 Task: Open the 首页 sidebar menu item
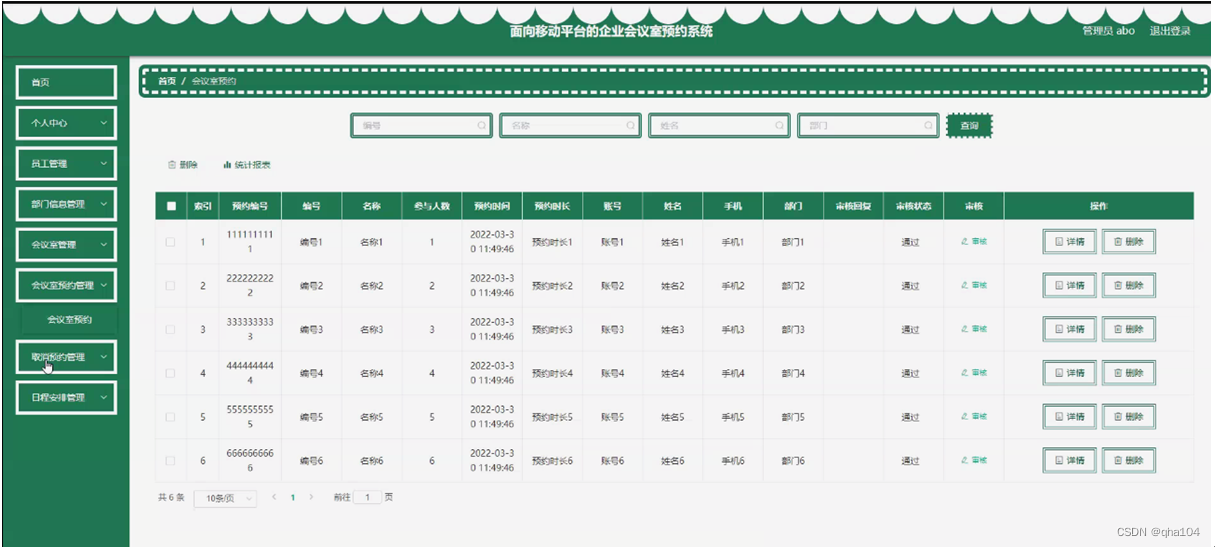67,82
